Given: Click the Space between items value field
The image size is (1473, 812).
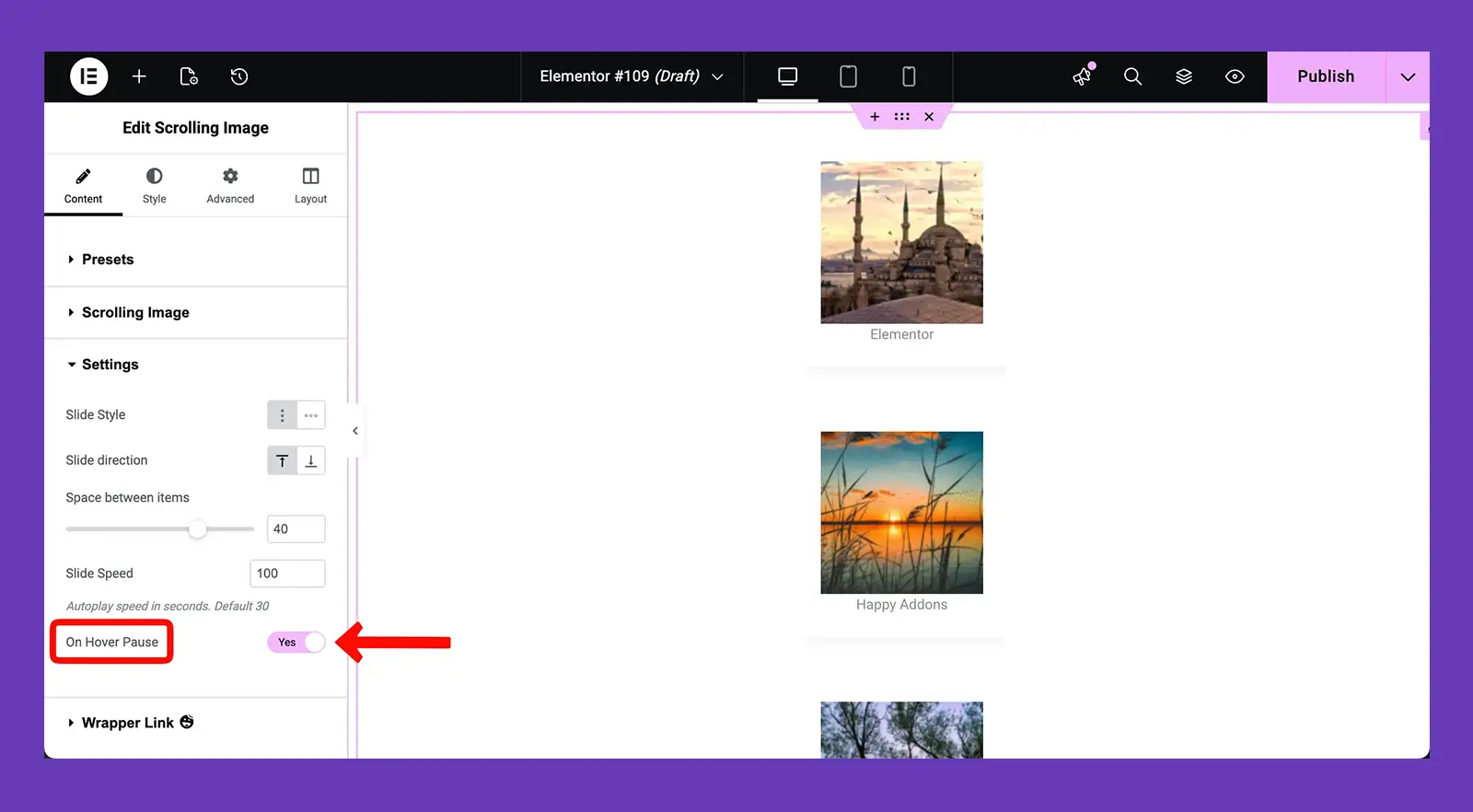Looking at the screenshot, I should pos(296,529).
